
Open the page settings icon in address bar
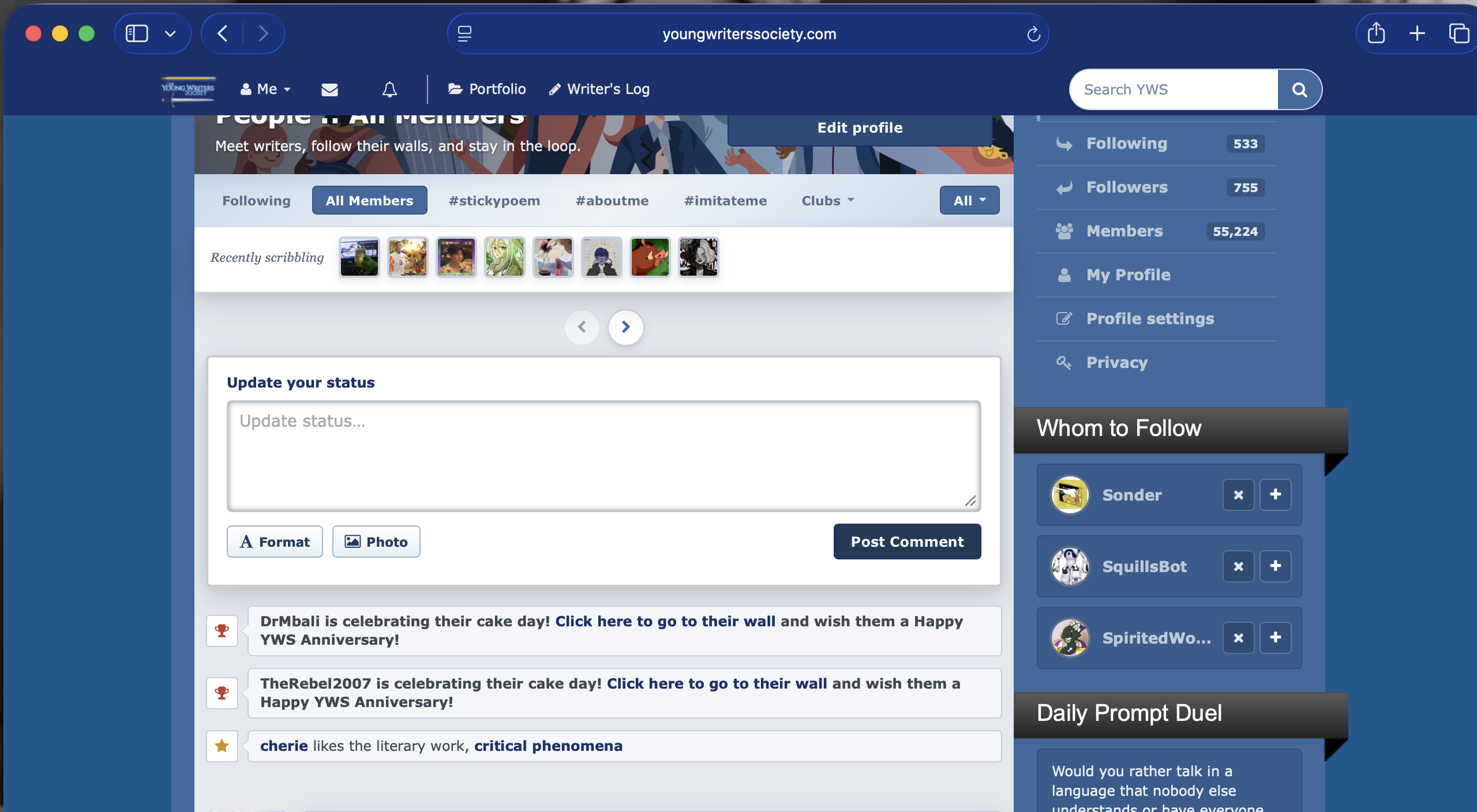(x=464, y=33)
